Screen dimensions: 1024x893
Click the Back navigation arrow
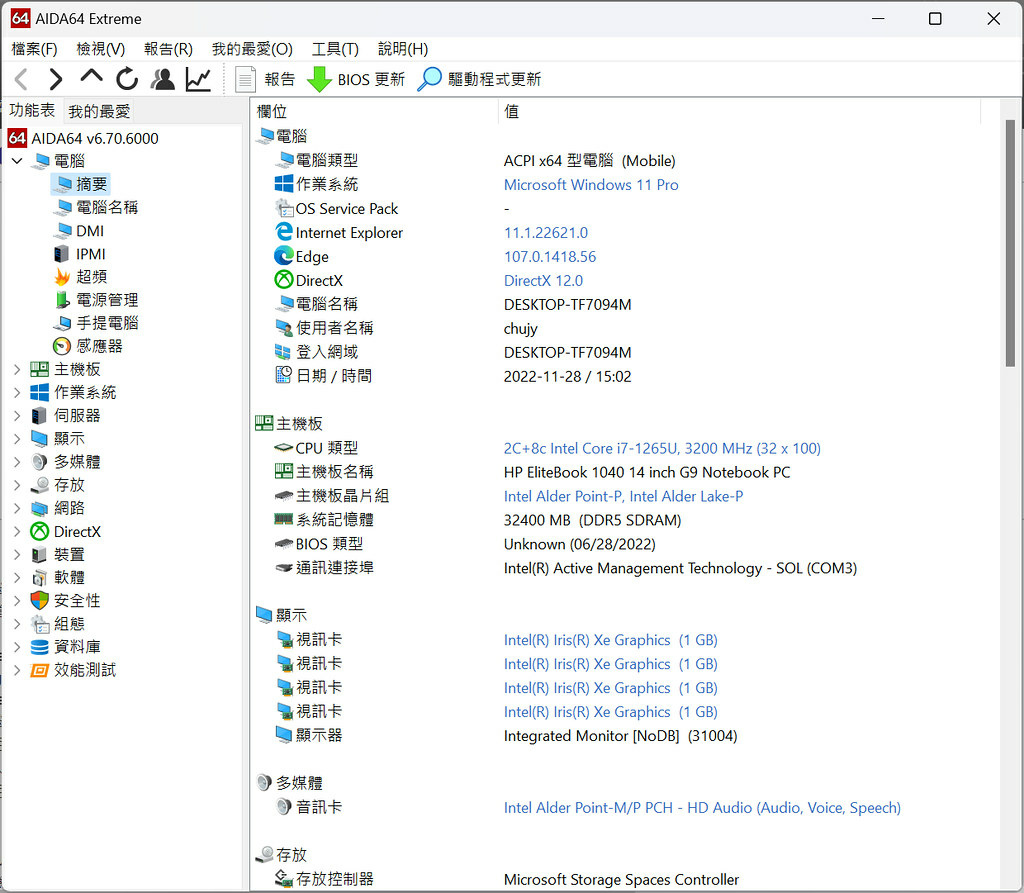(22, 79)
